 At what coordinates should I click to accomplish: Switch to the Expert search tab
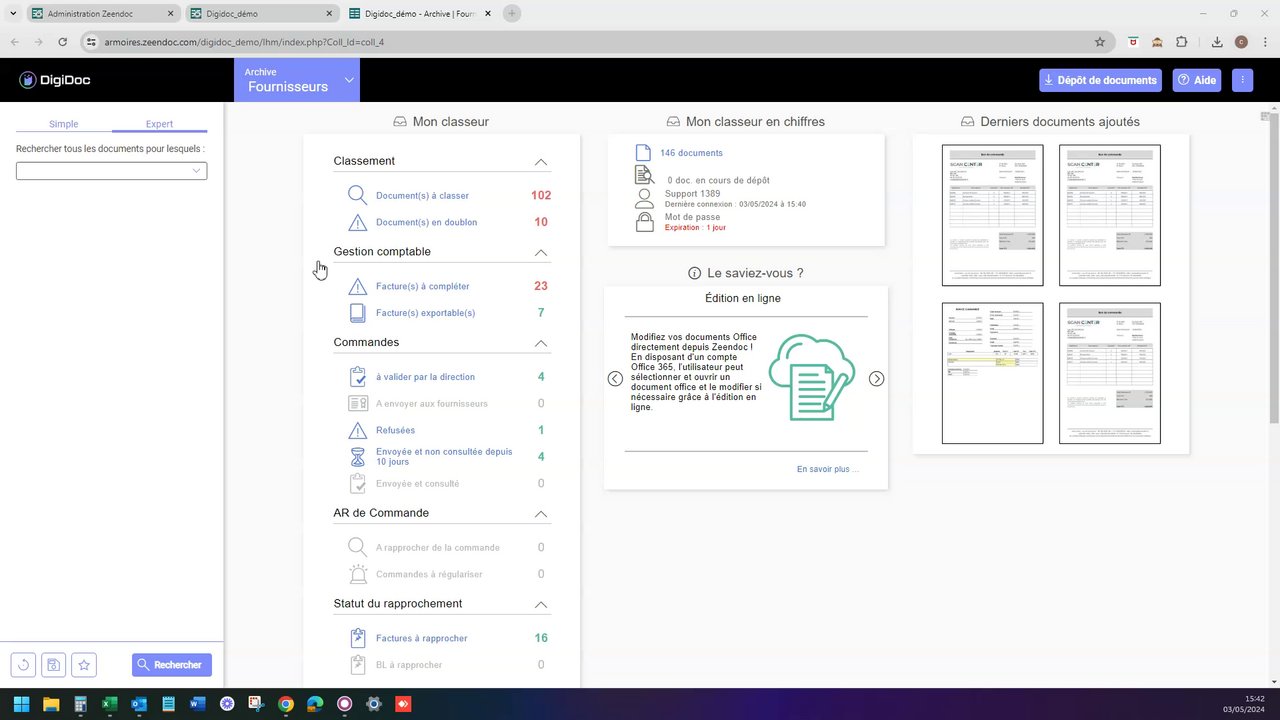(x=159, y=124)
